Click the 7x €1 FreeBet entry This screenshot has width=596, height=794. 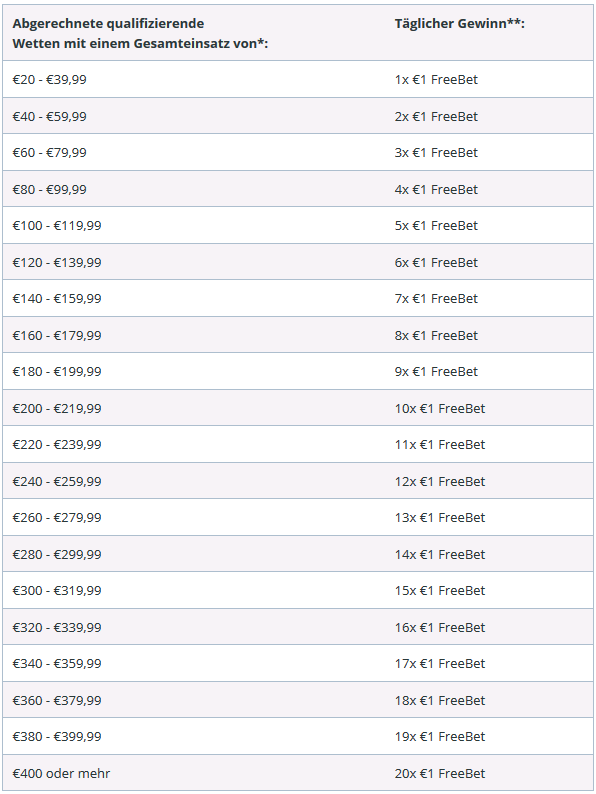pos(436,298)
